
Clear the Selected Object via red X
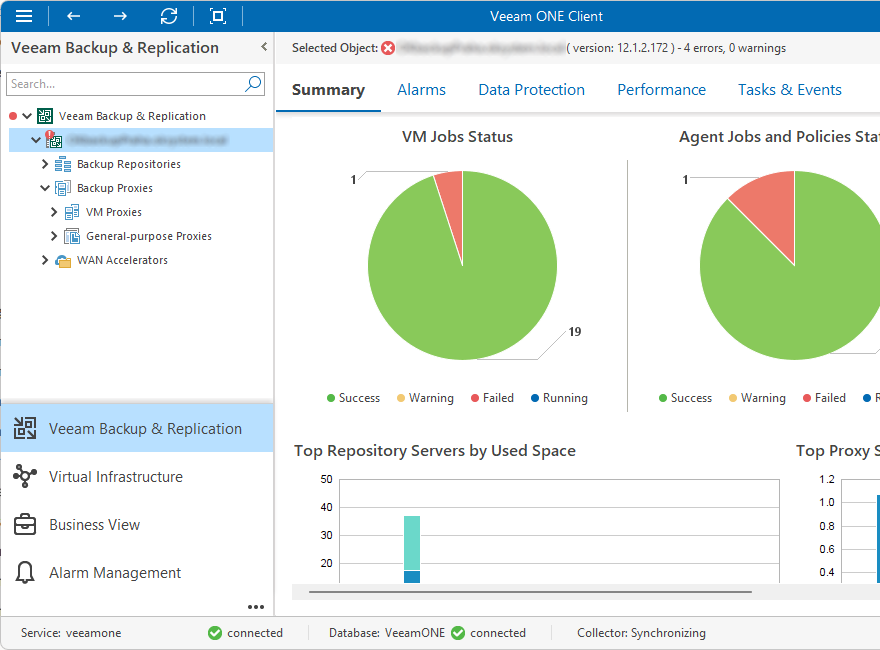388,47
